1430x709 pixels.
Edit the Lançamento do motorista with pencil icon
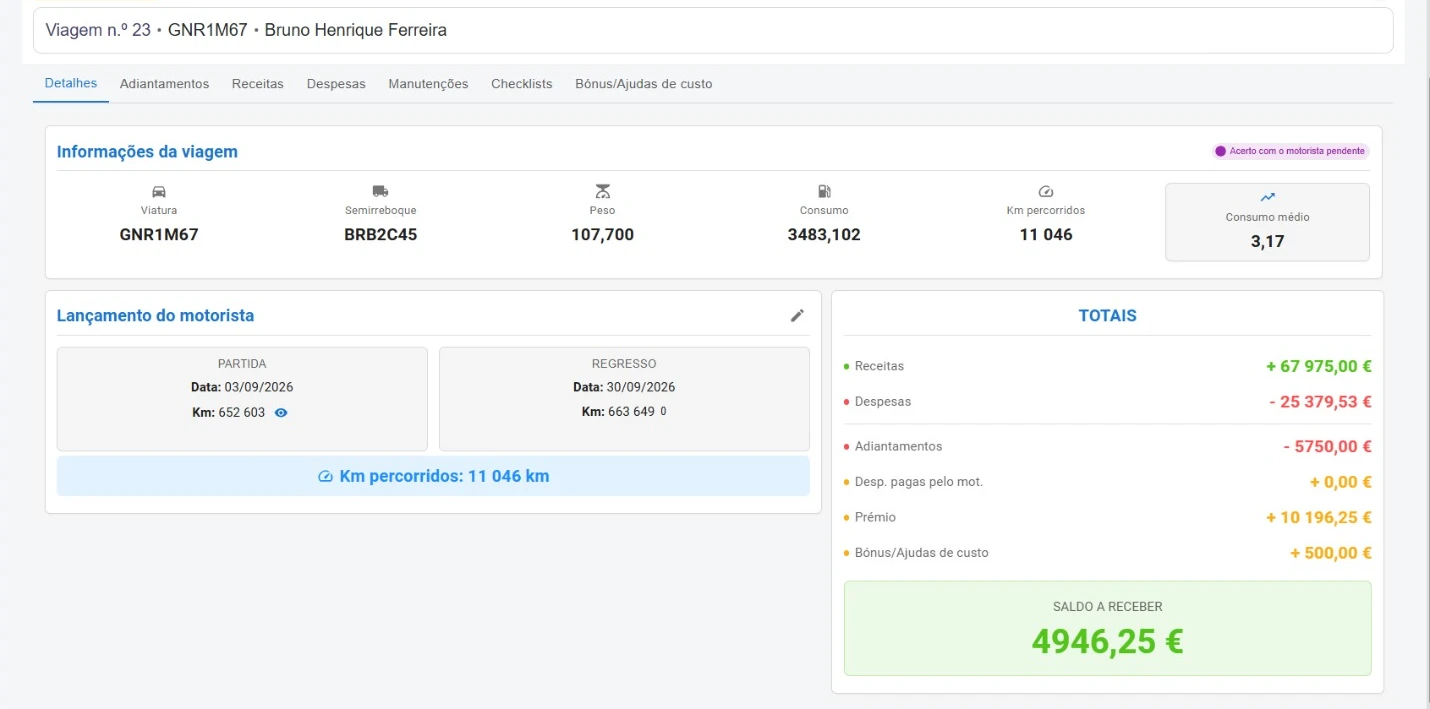click(797, 316)
